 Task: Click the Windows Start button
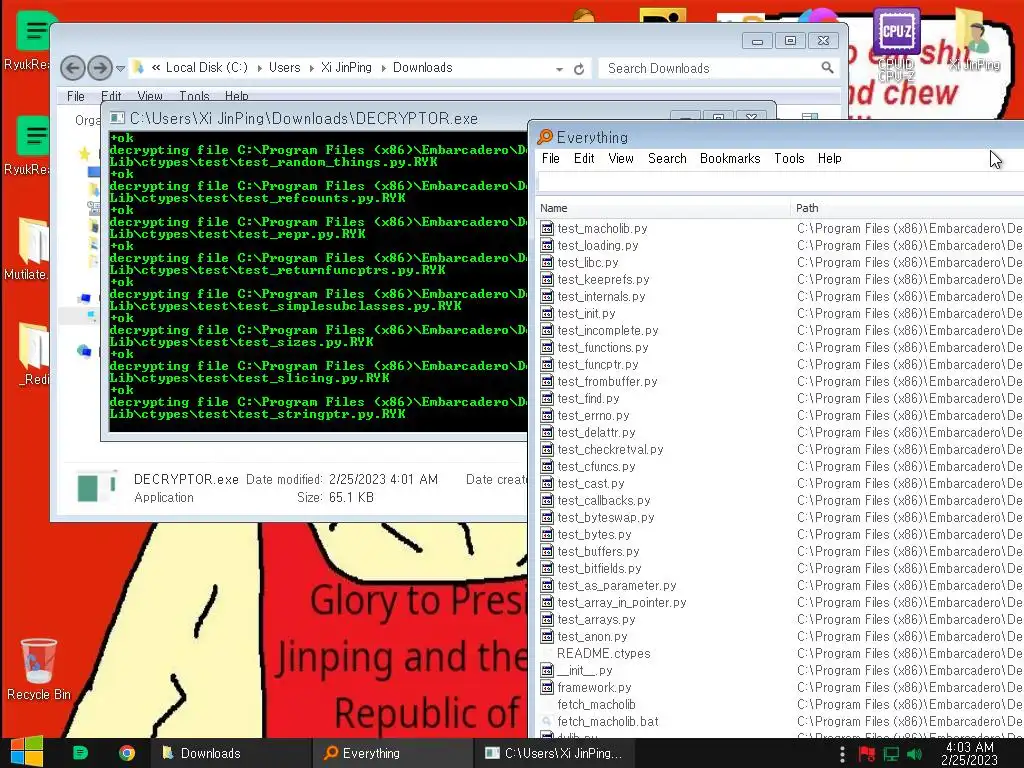(26, 752)
